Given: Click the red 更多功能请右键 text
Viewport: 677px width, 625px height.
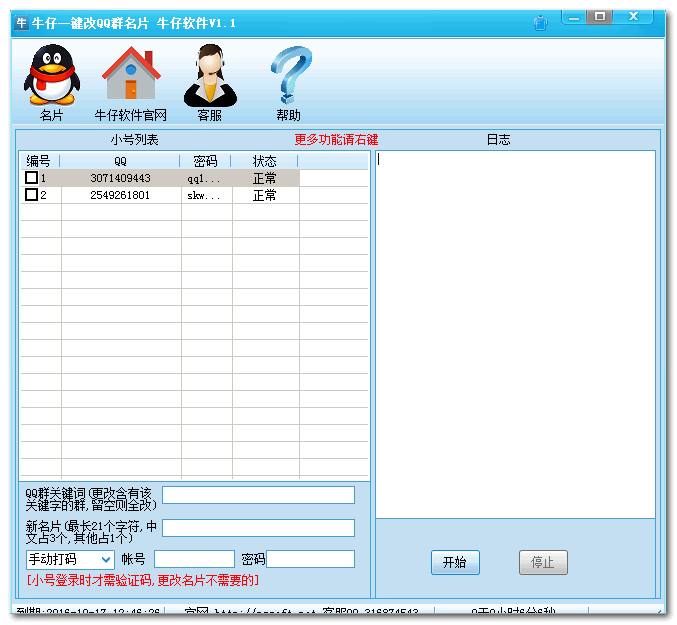Looking at the screenshot, I should 336,139.
